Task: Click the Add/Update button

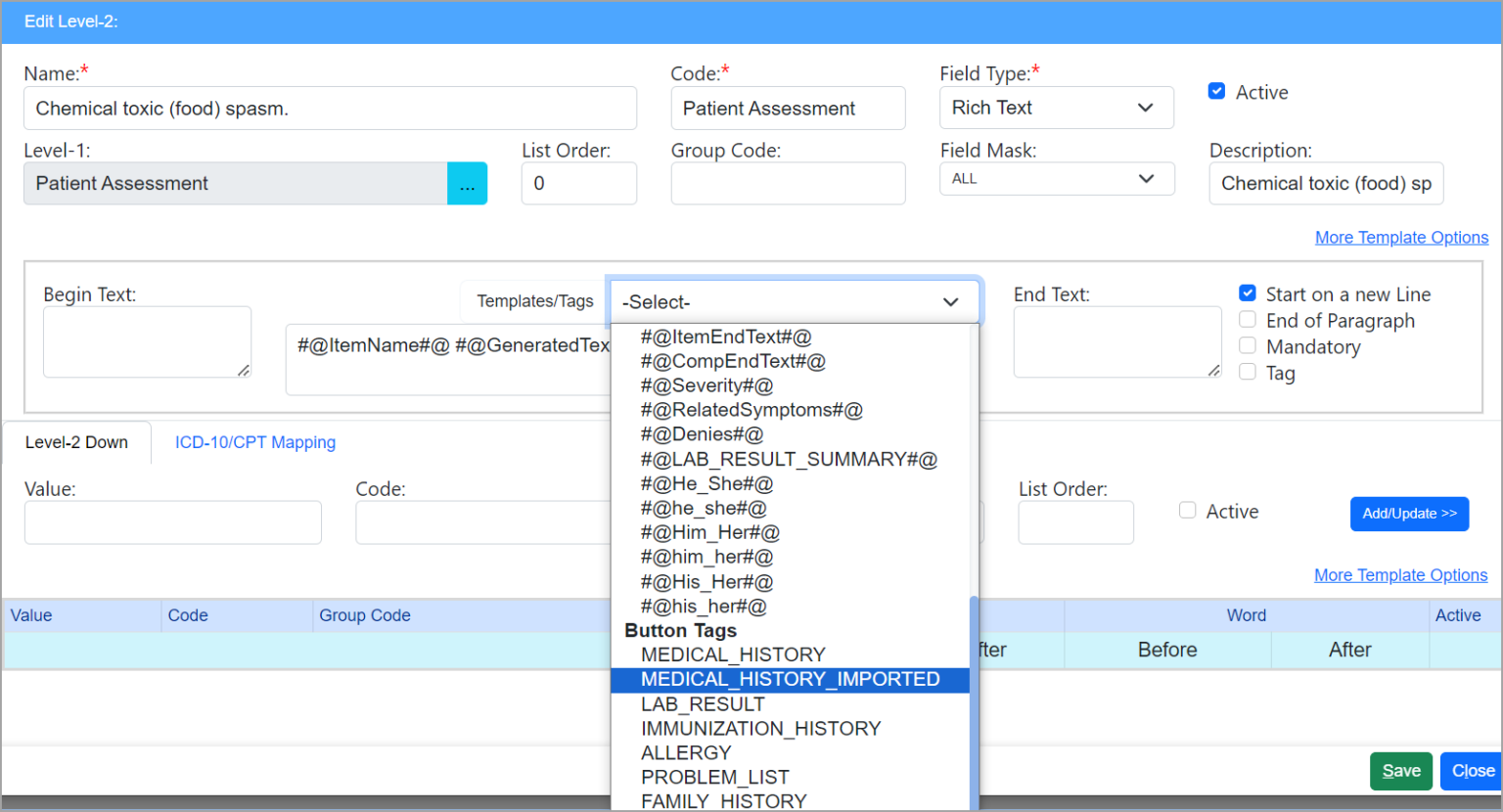Action: click(x=1409, y=514)
